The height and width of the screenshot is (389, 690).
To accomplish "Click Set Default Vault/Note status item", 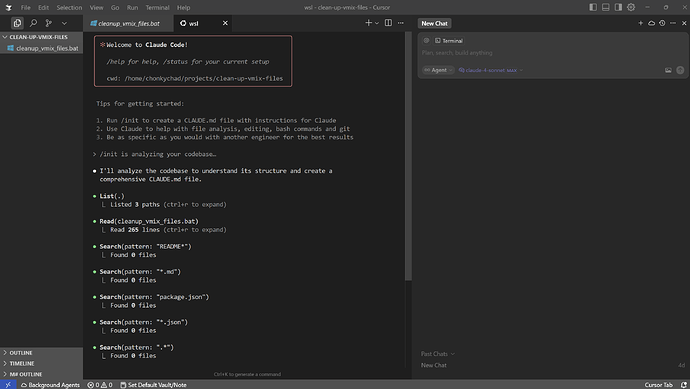I will 153,385.
